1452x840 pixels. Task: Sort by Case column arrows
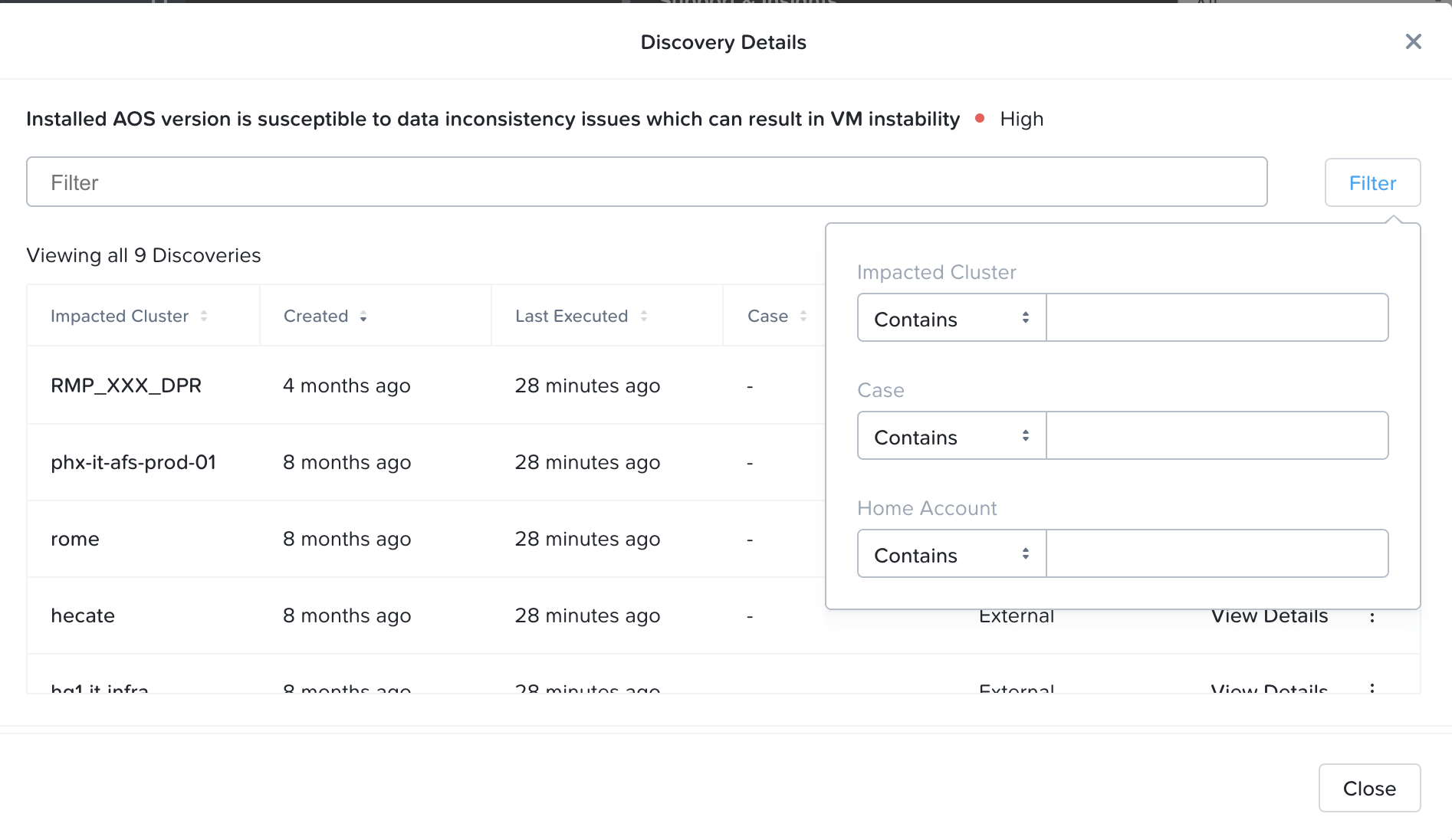[803, 316]
